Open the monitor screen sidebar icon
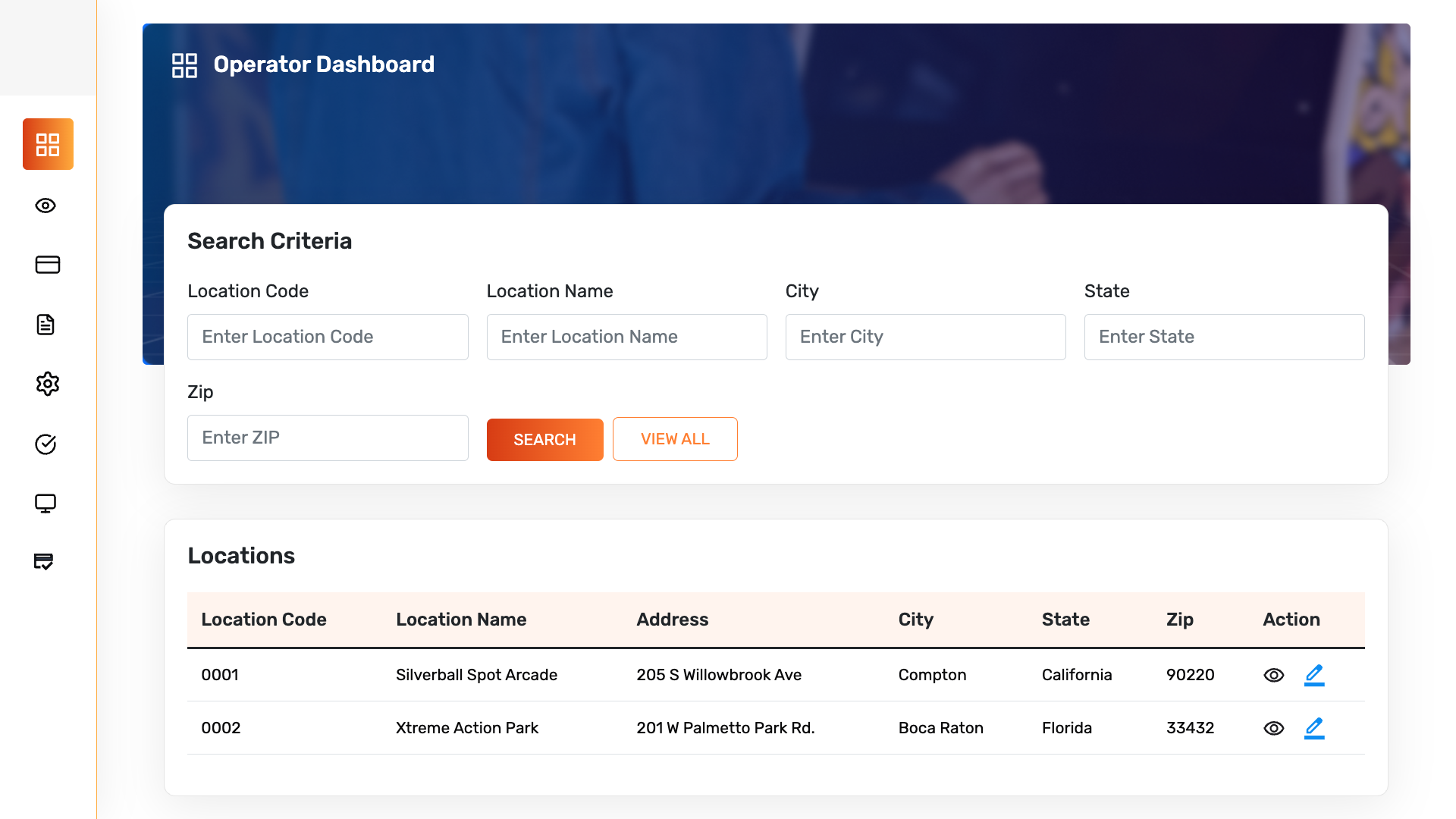The height and width of the screenshot is (819, 1456). point(45,504)
